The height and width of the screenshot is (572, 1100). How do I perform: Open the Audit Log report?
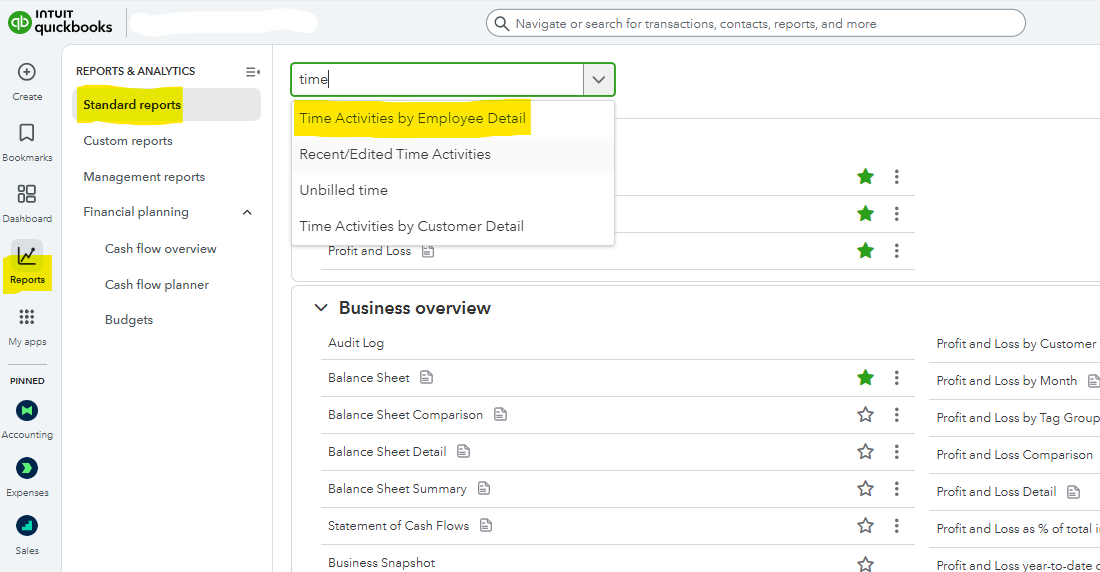(x=356, y=343)
